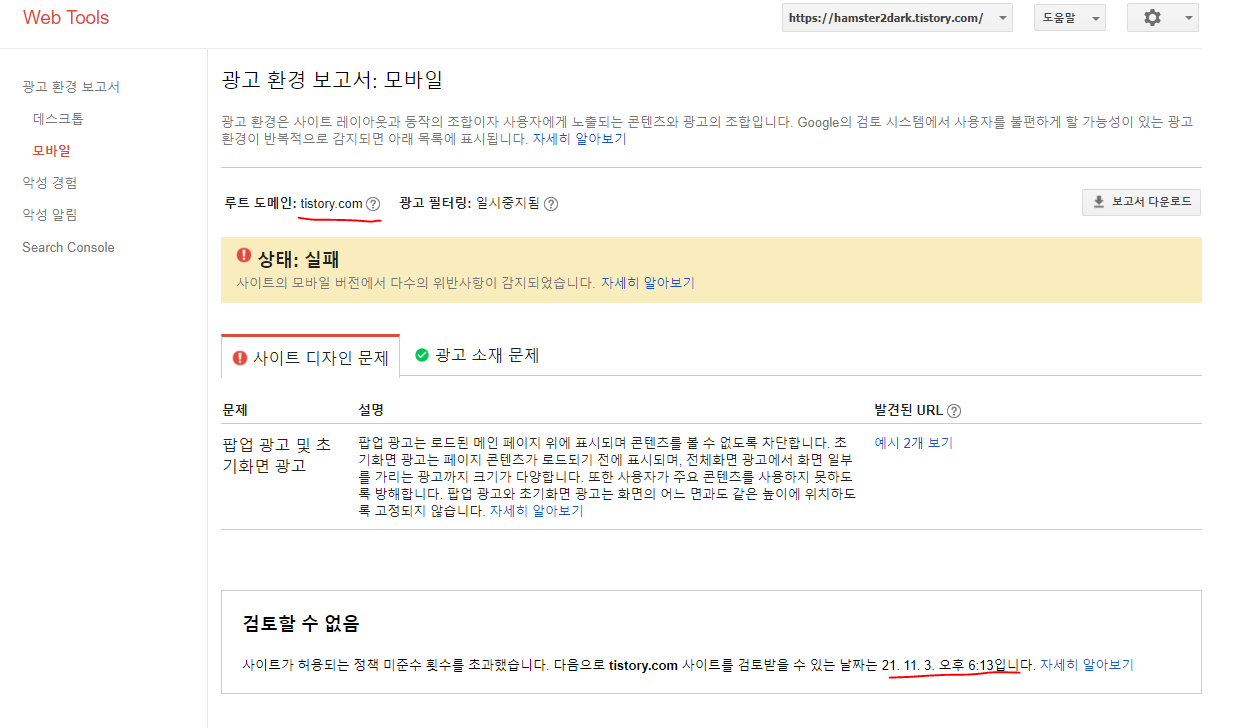The width and height of the screenshot is (1238, 728).
Task: Click the heading 검토할 수 없음
Action: [301, 624]
